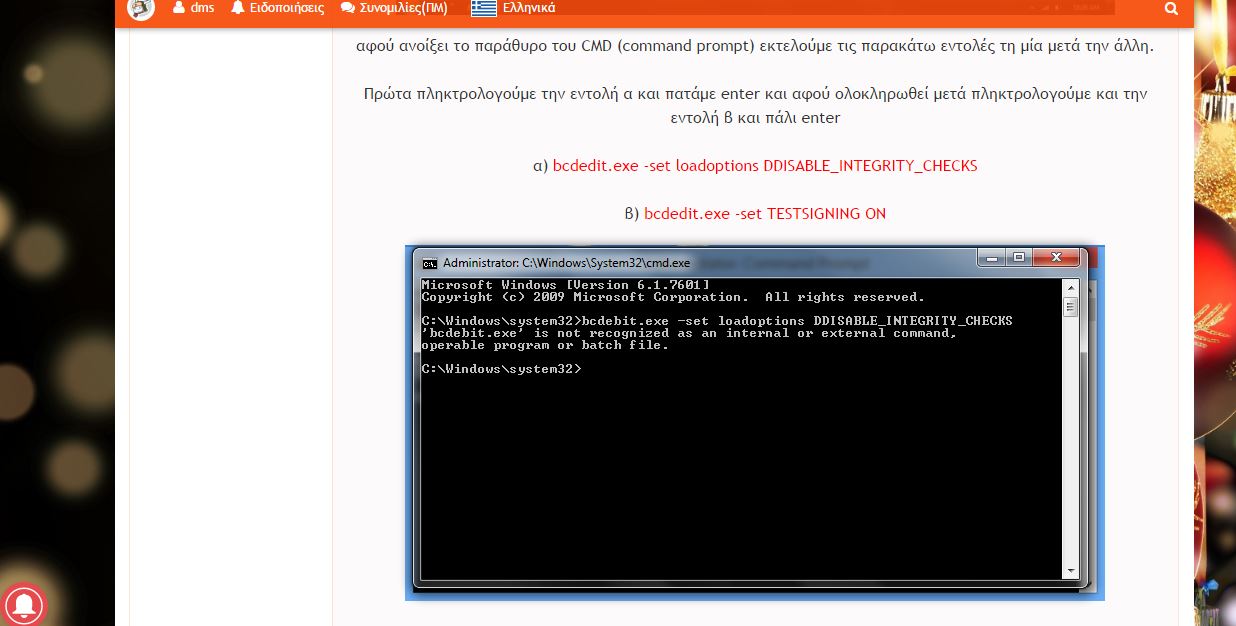Click the line 'αφού ανοίξει το παράθυρο του CMD'

click(x=755, y=47)
